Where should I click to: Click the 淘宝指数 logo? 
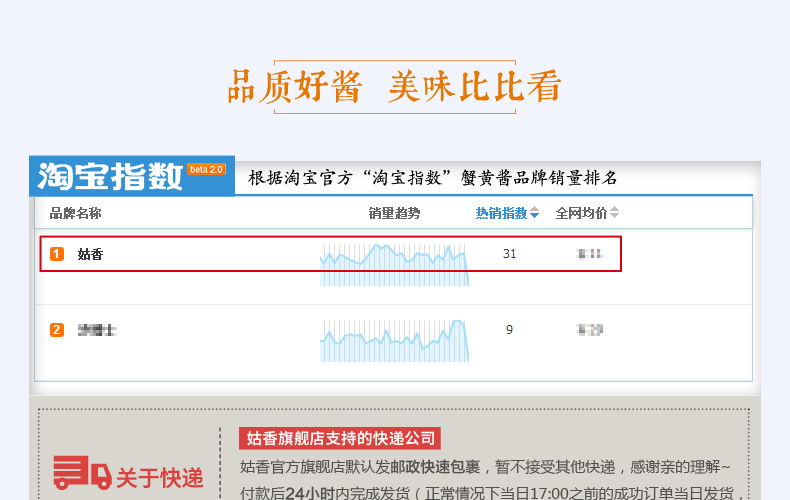click(110, 176)
